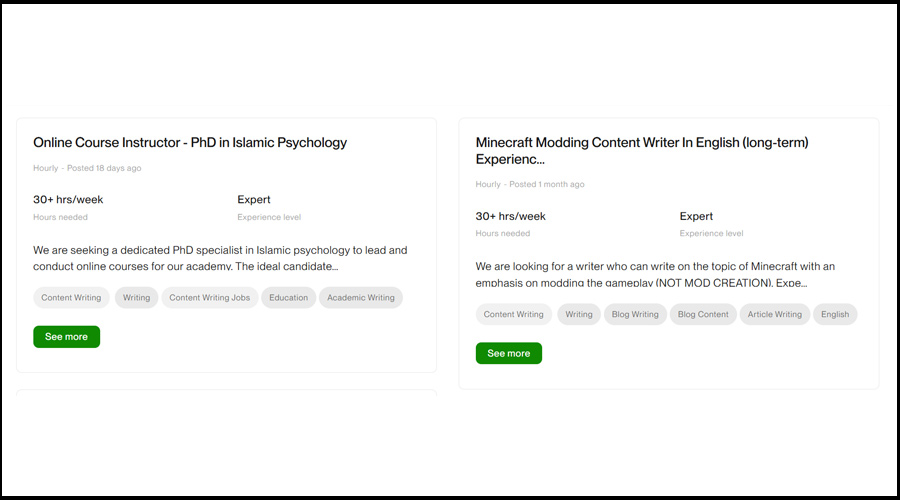Choose the Blog Writing tag
This screenshot has height=500, width=900.
[635, 315]
